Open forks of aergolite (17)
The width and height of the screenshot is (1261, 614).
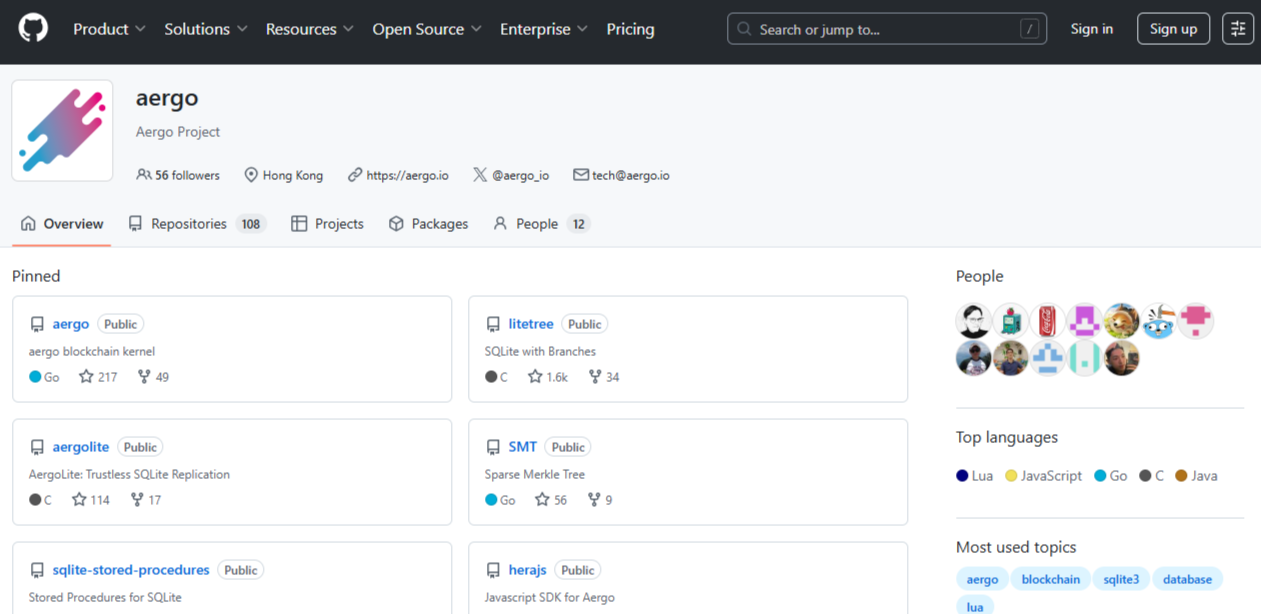(x=146, y=500)
